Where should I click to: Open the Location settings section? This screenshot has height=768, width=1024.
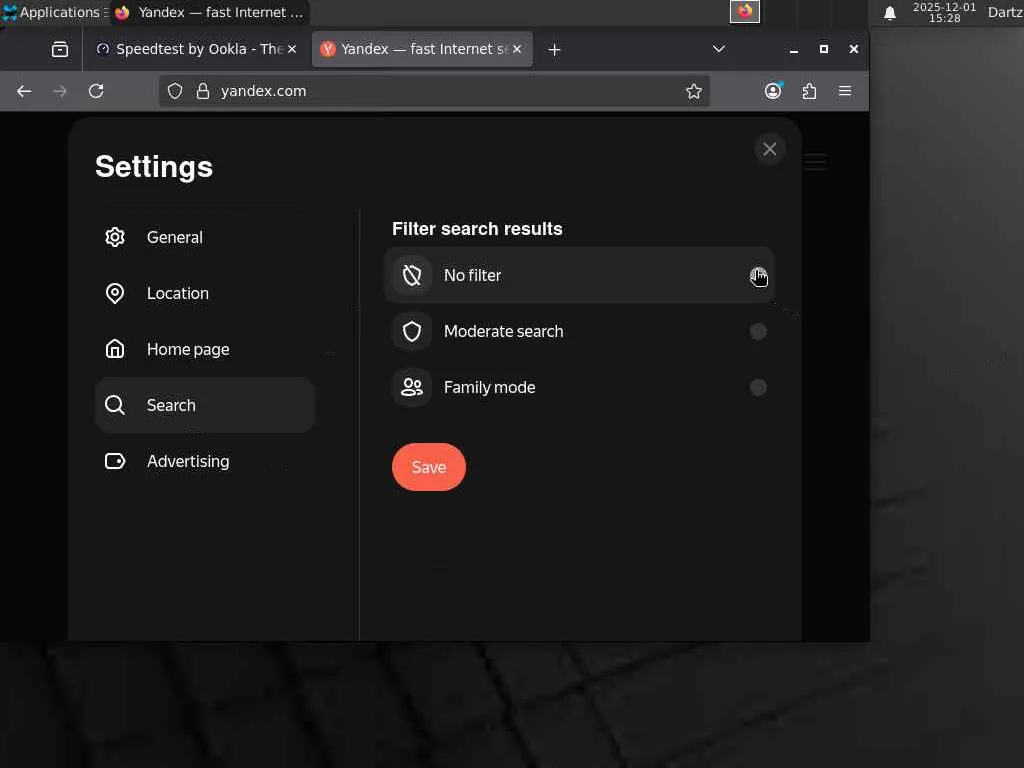click(x=204, y=293)
